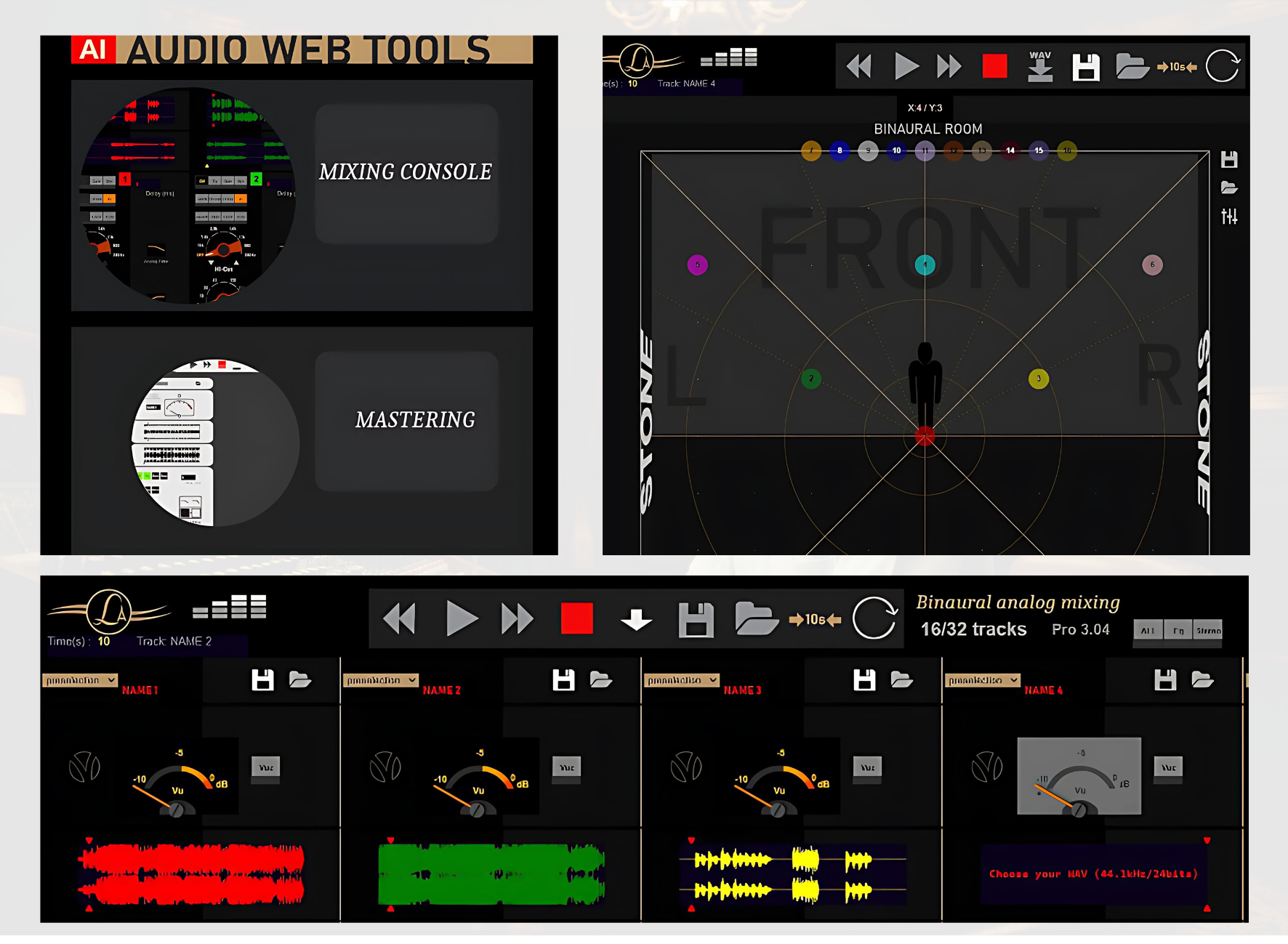
Task: Click the white download arrow in bottom transport
Action: coord(636,620)
